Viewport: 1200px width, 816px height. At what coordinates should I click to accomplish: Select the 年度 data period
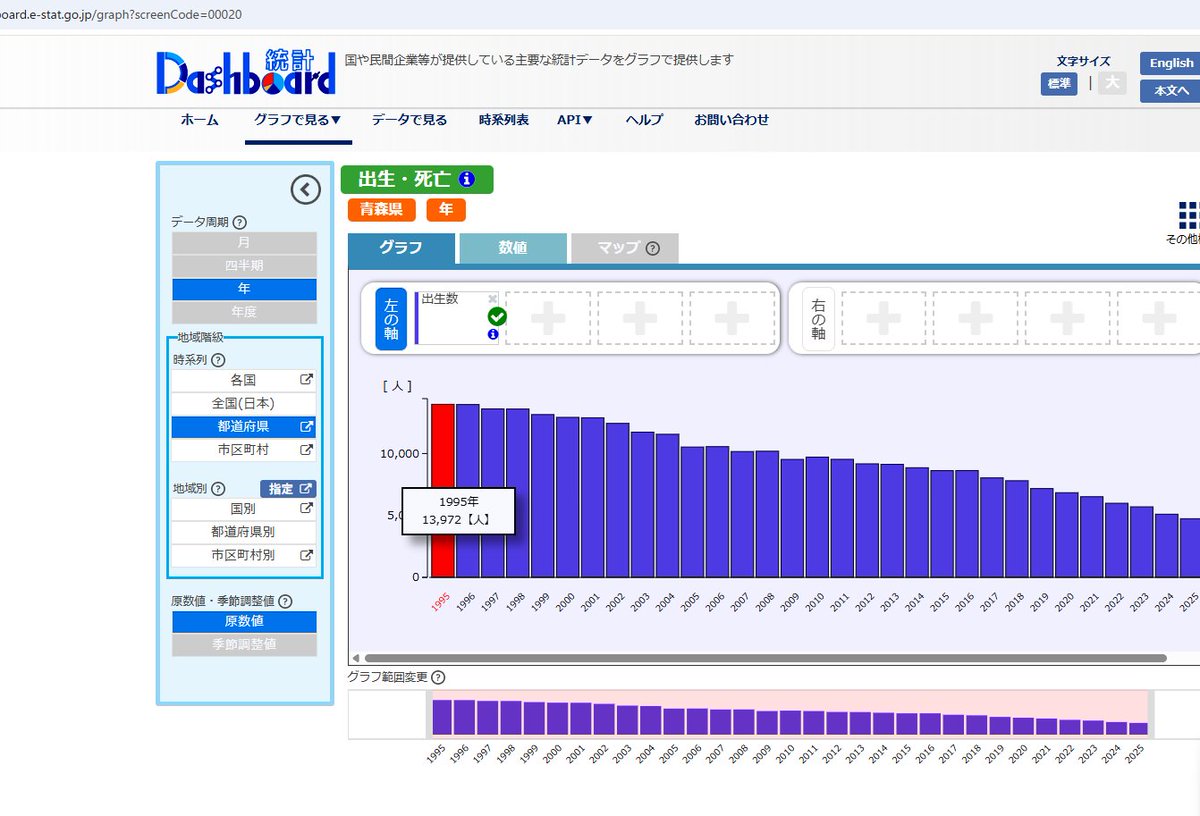pyautogui.click(x=244, y=312)
